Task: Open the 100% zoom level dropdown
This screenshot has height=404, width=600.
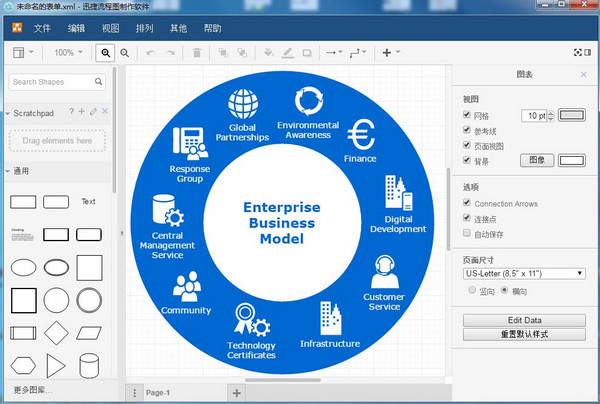Action: tap(69, 52)
